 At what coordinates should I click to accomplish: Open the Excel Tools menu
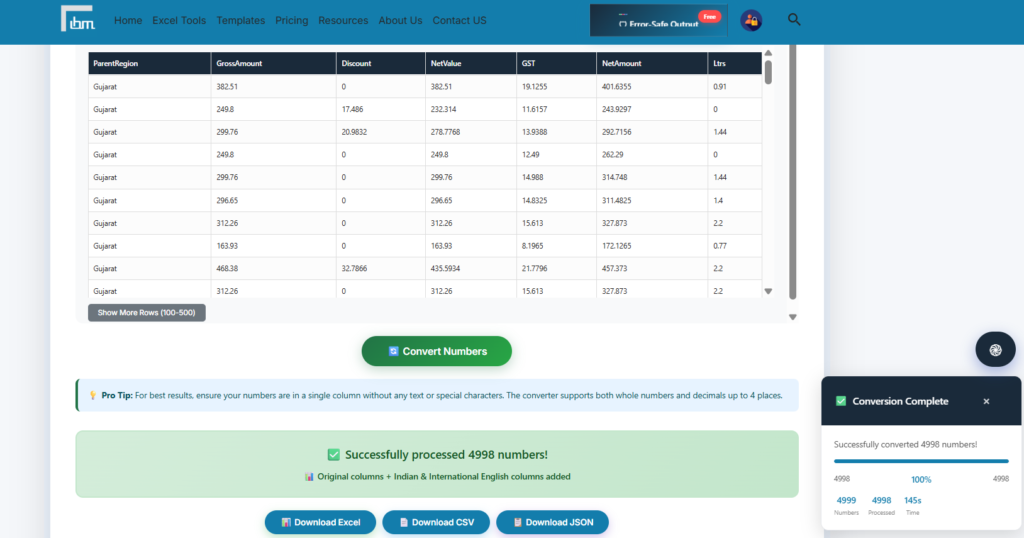pyautogui.click(x=179, y=20)
